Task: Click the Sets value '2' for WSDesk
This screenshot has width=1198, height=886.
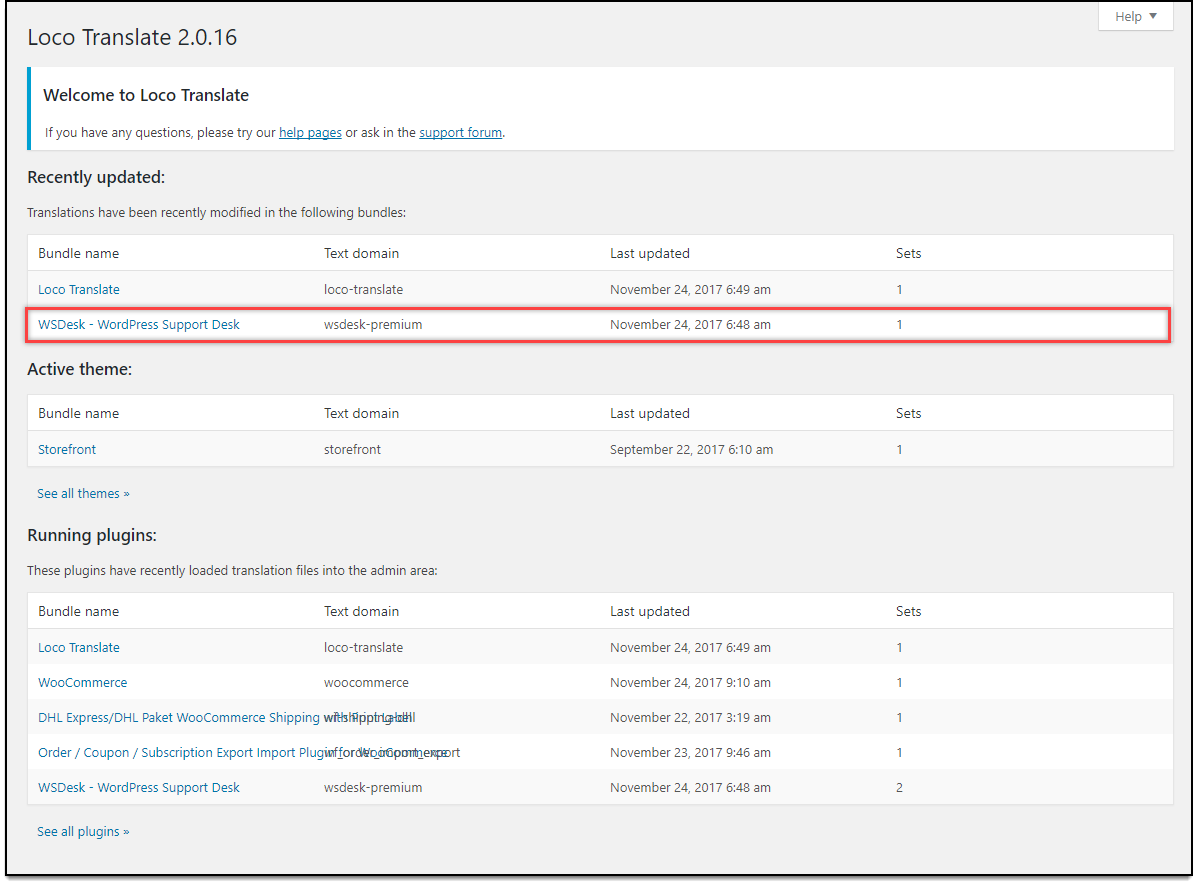Action: [x=899, y=787]
